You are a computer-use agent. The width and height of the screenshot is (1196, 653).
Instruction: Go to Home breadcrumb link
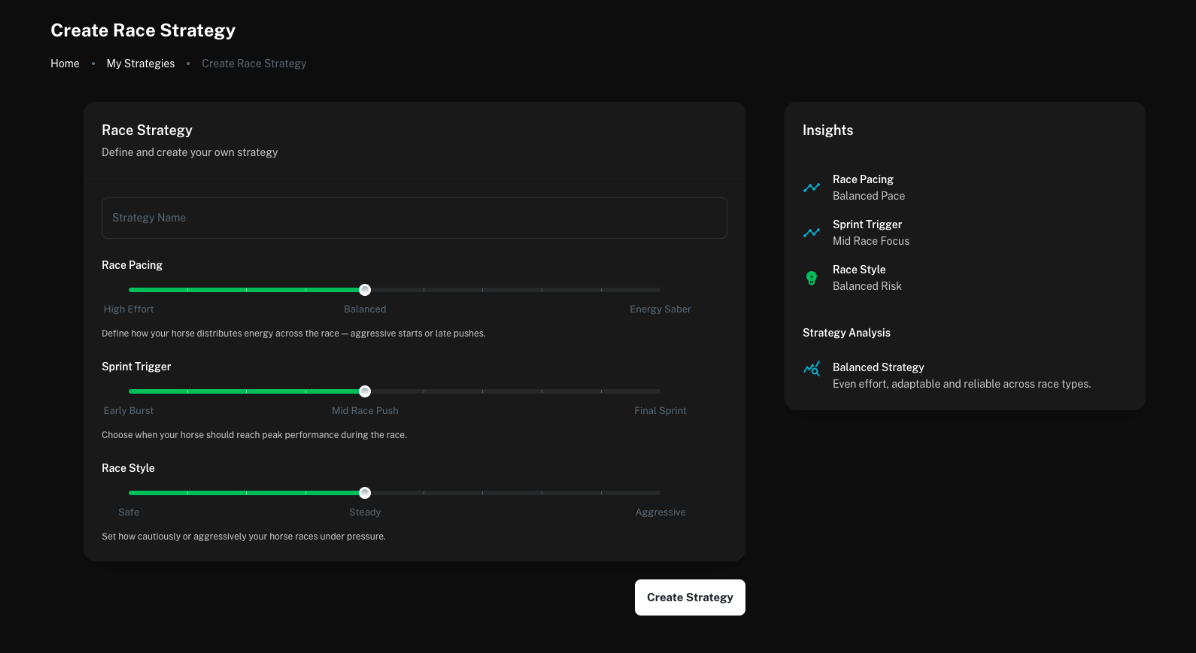pyautogui.click(x=65, y=64)
